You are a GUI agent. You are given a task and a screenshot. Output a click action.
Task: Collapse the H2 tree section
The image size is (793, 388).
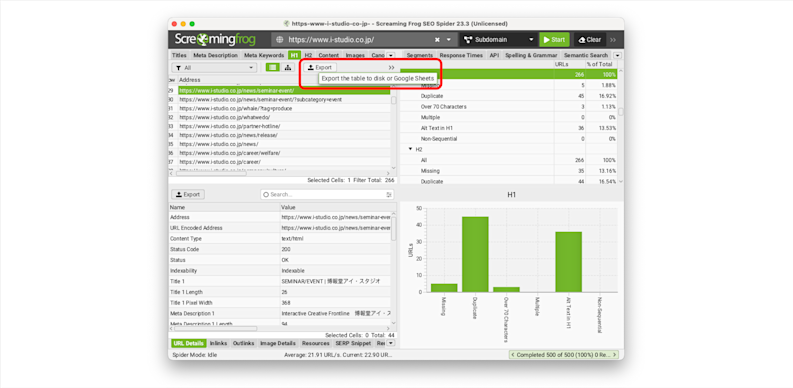[411, 149]
